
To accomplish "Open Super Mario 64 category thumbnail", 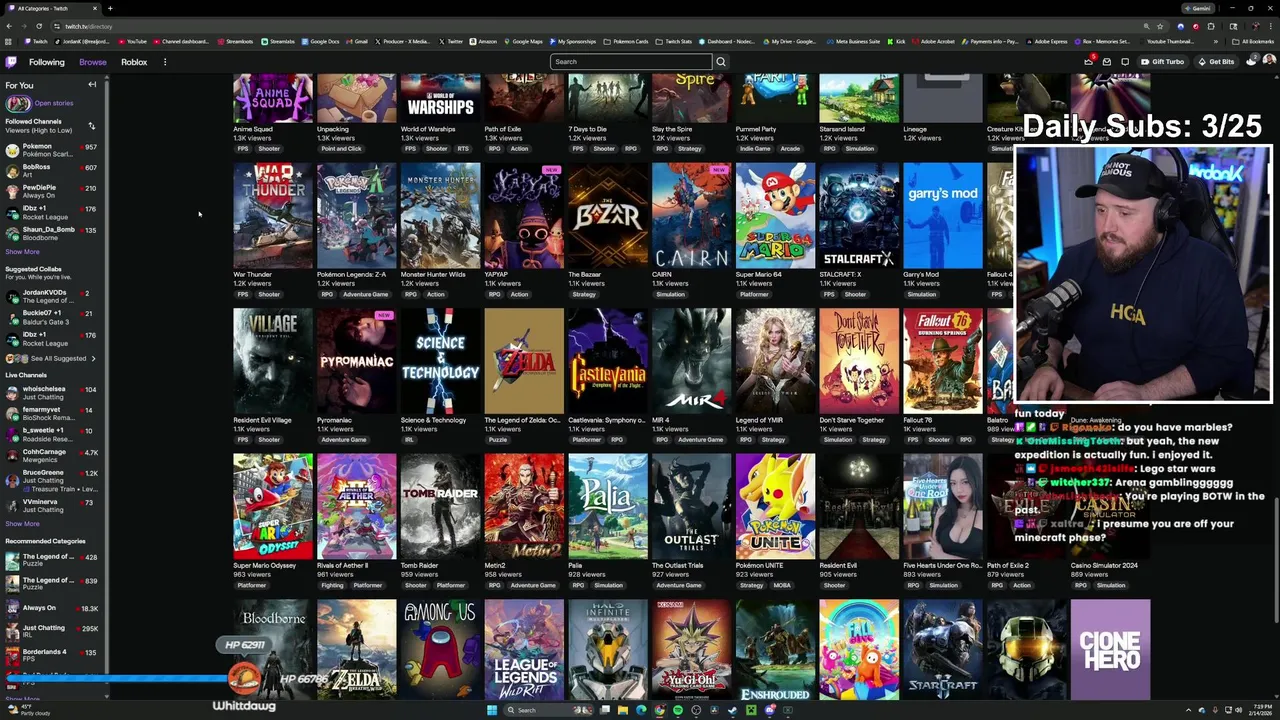I will tap(775, 215).
